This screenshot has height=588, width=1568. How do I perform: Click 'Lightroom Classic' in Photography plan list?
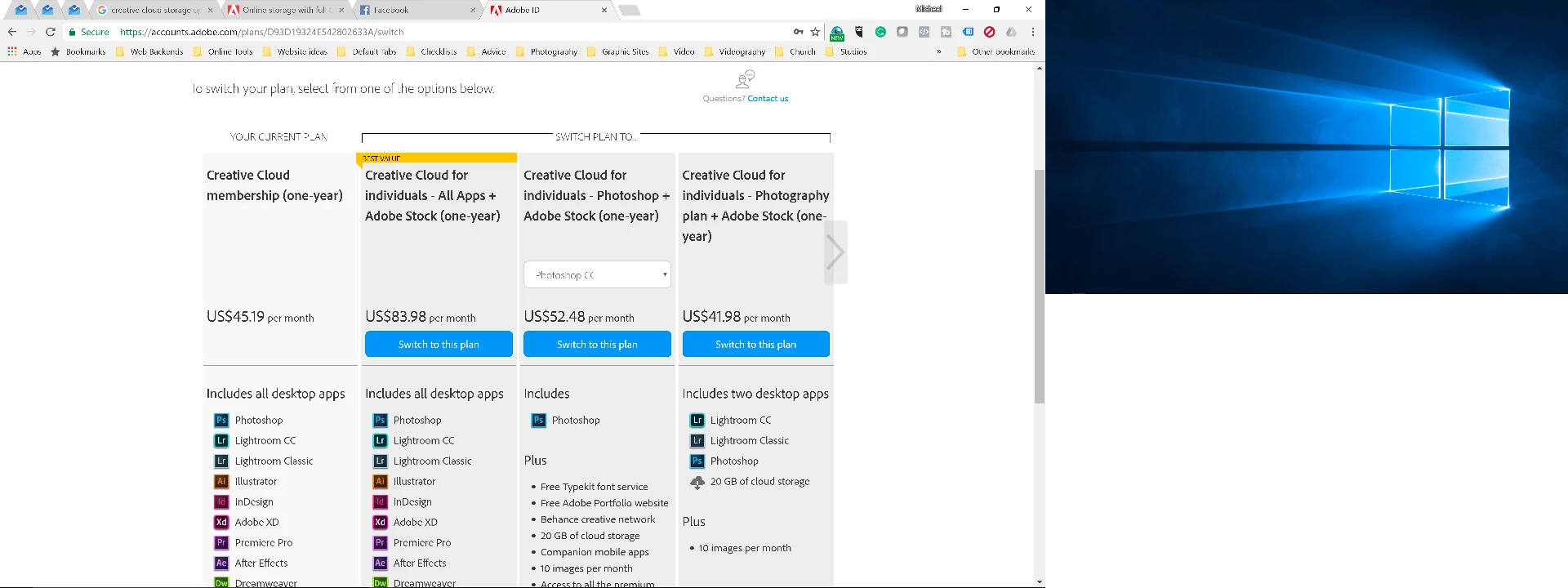(749, 441)
